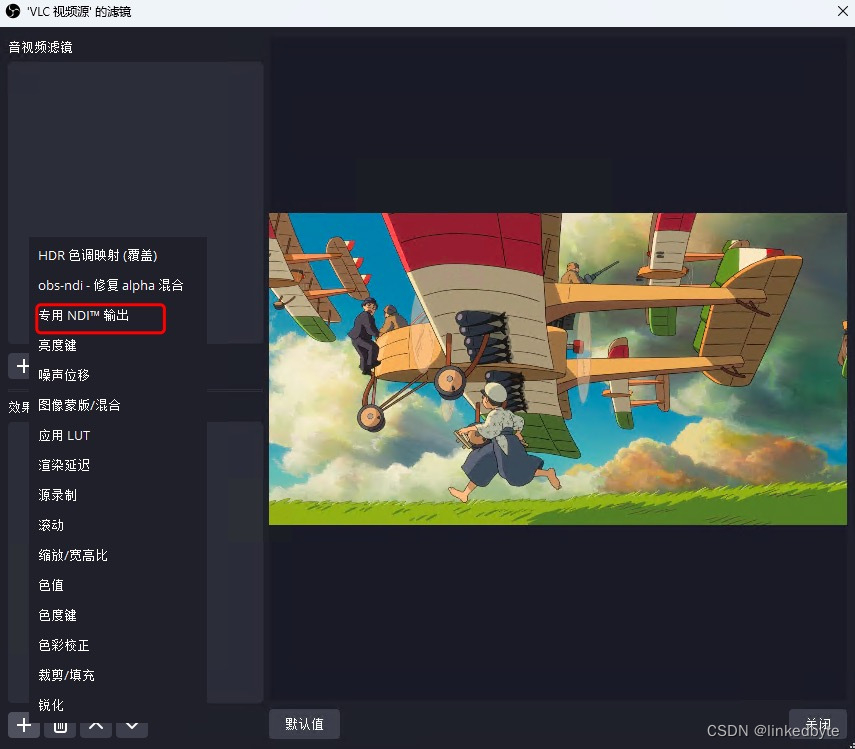
Task: Move effect filter up with arrow icon
Action: coord(96,727)
